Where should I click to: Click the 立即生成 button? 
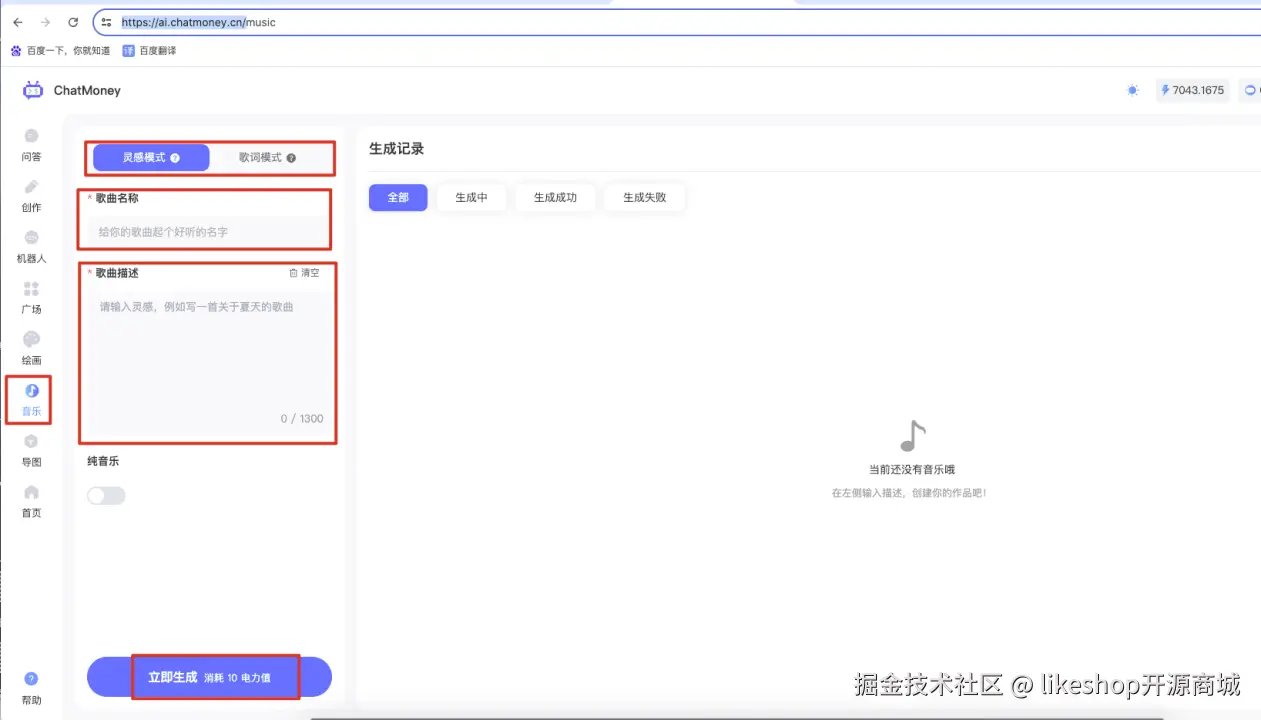(209, 677)
